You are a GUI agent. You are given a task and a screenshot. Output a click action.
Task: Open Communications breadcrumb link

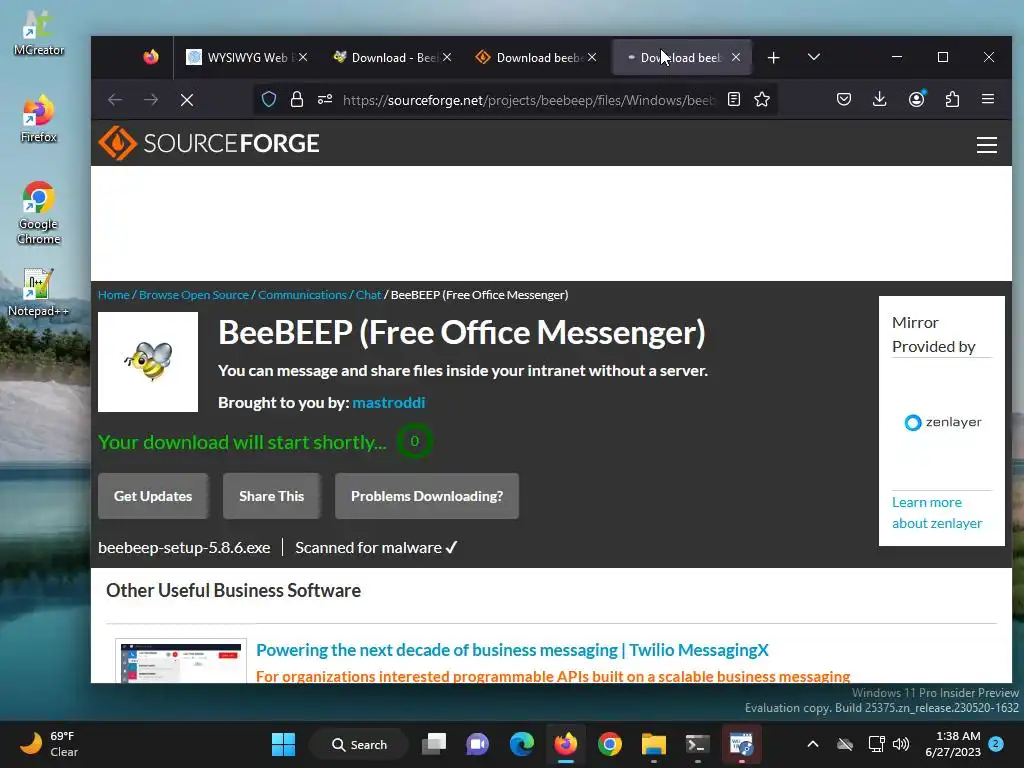tap(302, 295)
